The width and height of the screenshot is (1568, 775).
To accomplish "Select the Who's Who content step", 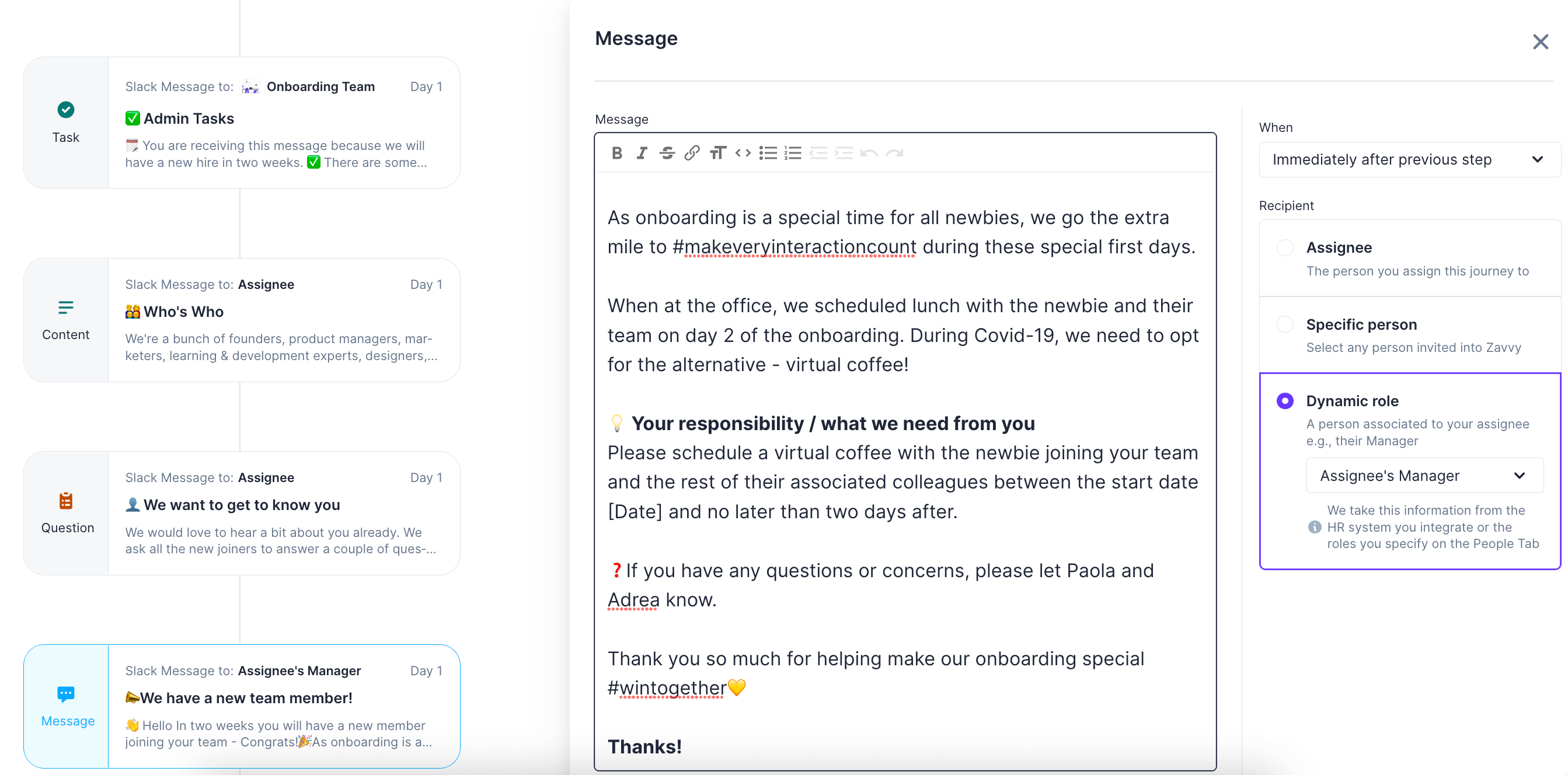I will [x=283, y=320].
